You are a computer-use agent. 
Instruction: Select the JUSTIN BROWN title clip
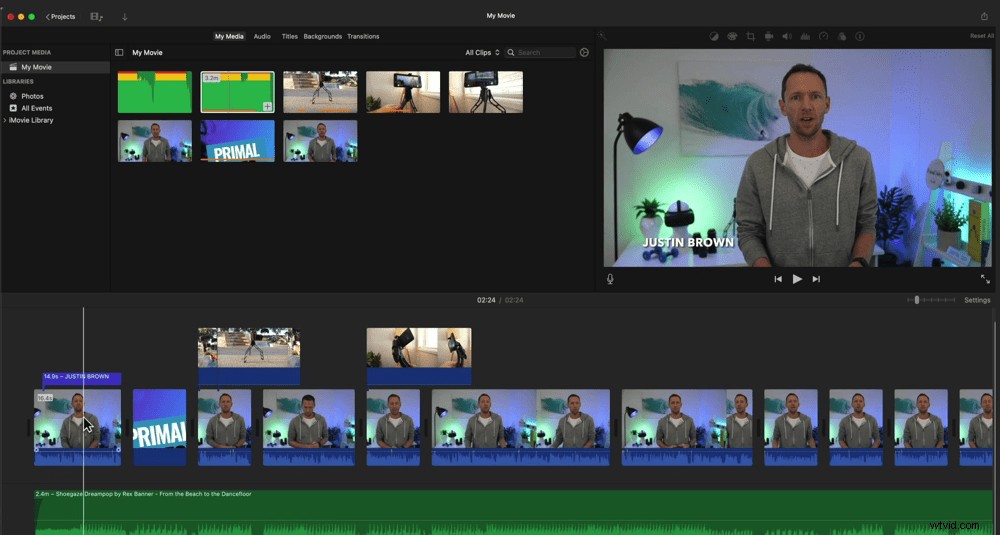tap(82, 377)
